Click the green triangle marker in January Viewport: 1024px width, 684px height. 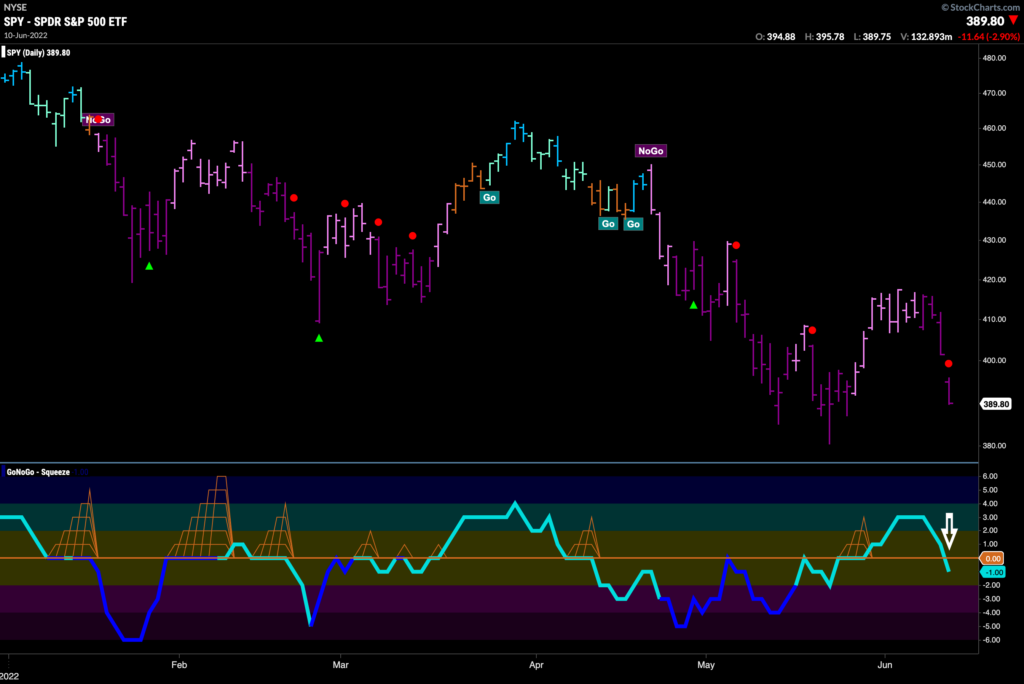(149, 266)
